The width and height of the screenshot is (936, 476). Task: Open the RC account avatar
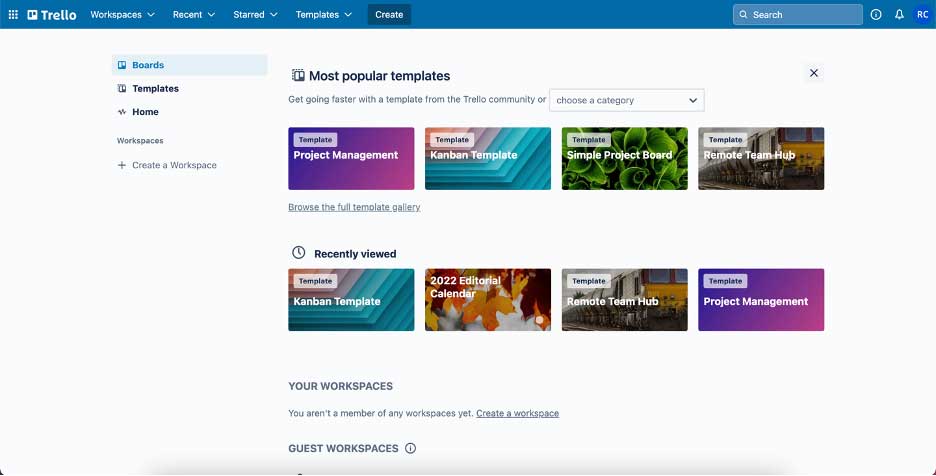point(922,14)
